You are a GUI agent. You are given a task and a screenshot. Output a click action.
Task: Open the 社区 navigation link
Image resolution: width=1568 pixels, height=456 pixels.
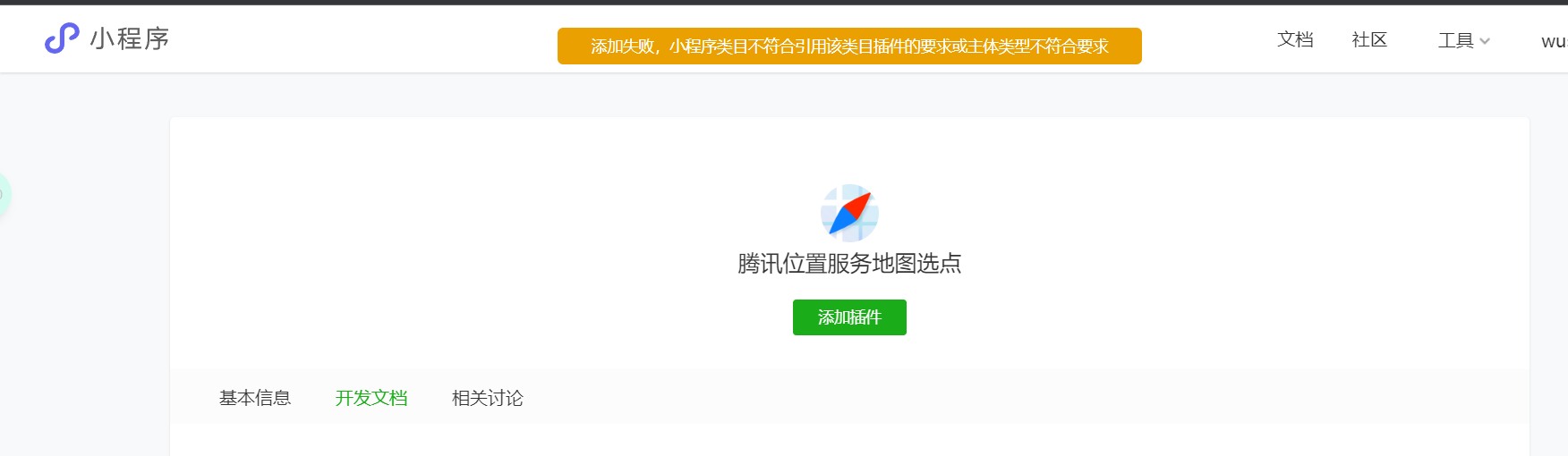[x=1369, y=39]
